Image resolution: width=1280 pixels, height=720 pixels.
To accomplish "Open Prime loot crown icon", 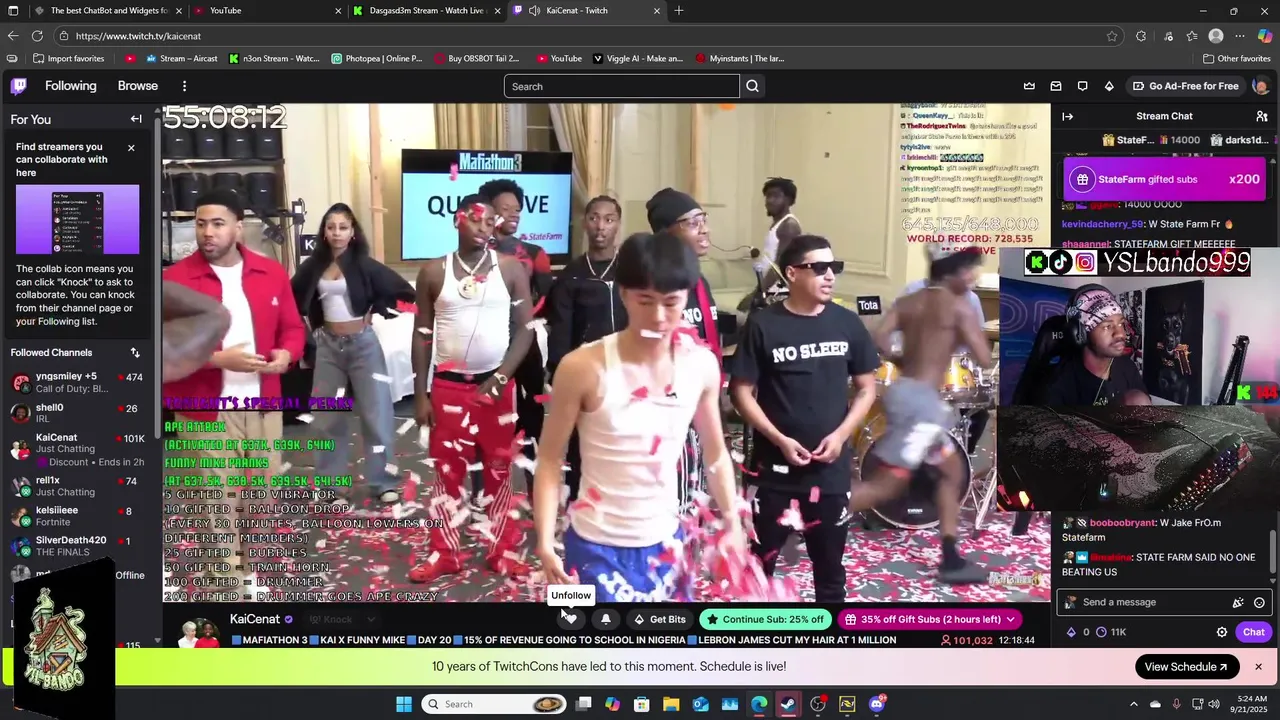I will click(x=1029, y=86).
